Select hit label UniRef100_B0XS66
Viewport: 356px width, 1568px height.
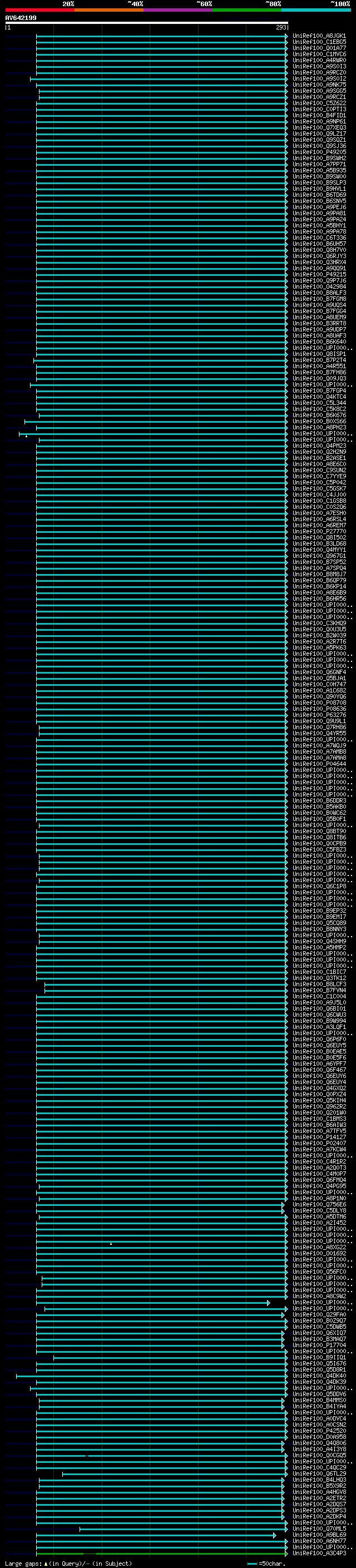pyautogui.click(x=319, y=421)
